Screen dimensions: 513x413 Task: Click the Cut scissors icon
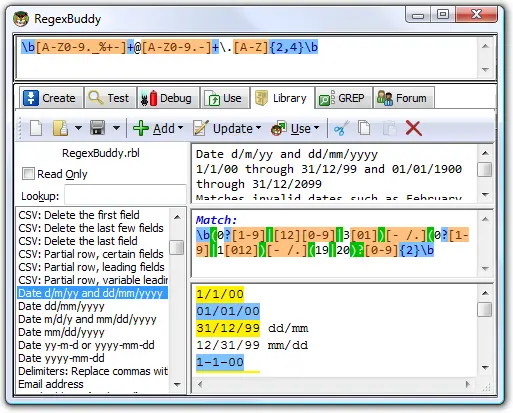coord(341,128)
